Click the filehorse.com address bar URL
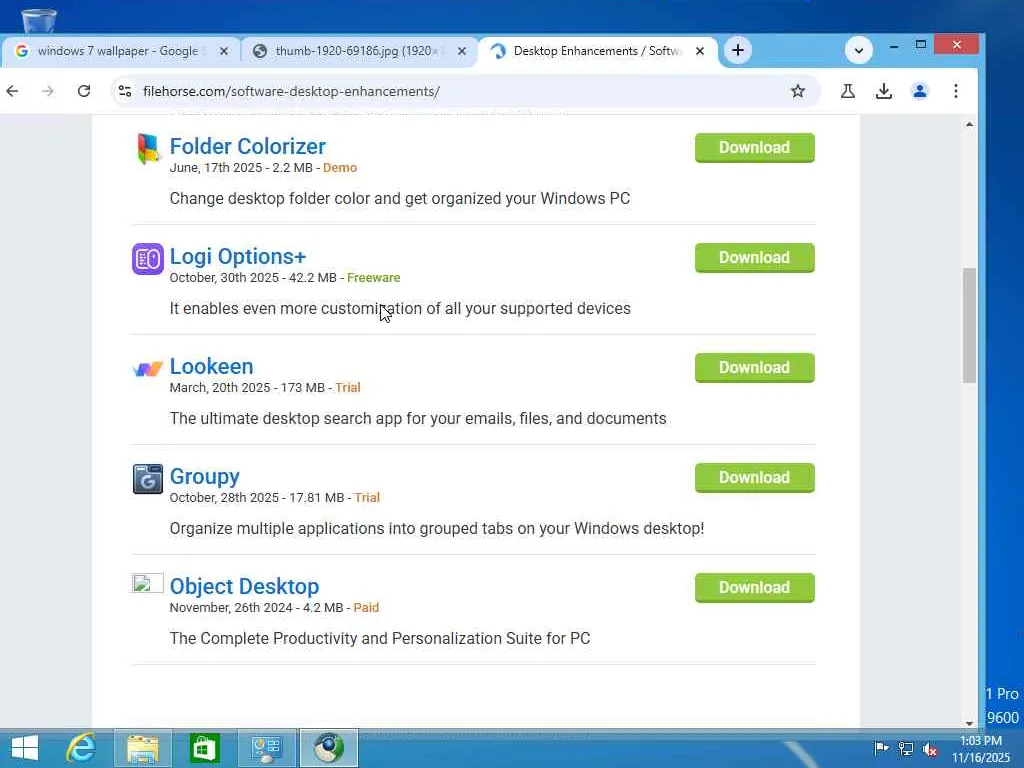 click(291, 91)
